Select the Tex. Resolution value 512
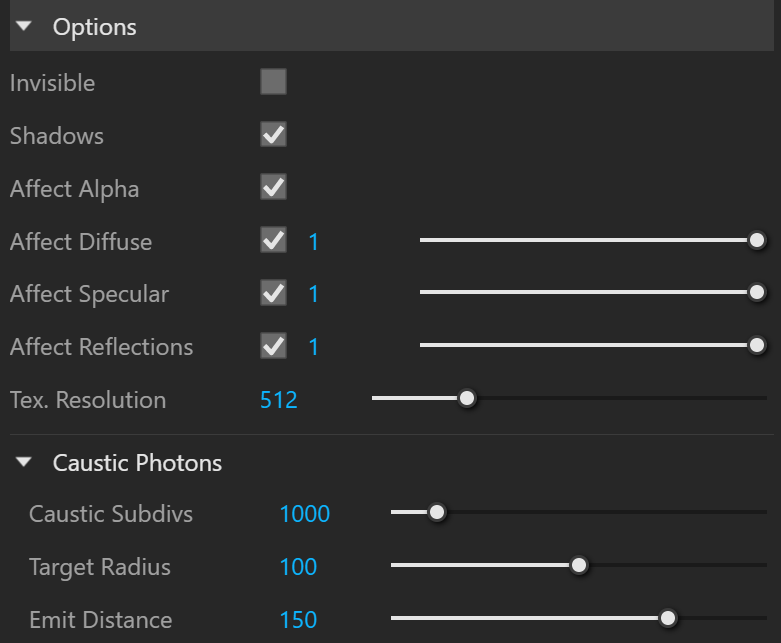 [x=279, y=400]
